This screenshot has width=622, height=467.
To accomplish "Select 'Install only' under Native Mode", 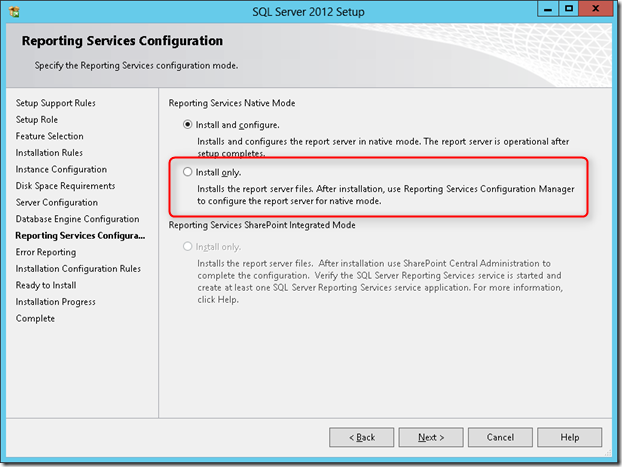I will [187, 172].
